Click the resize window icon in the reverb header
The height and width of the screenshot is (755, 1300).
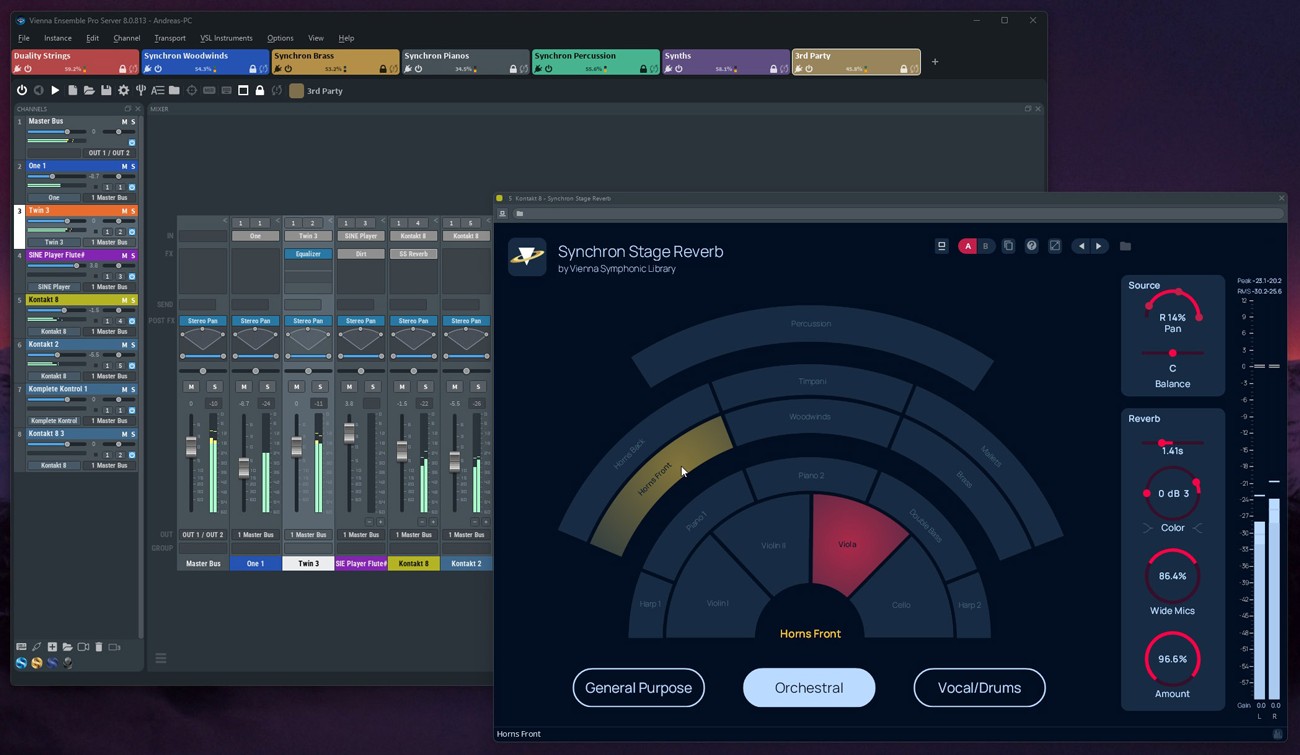pyautogui.click(x=1054, y=246)
